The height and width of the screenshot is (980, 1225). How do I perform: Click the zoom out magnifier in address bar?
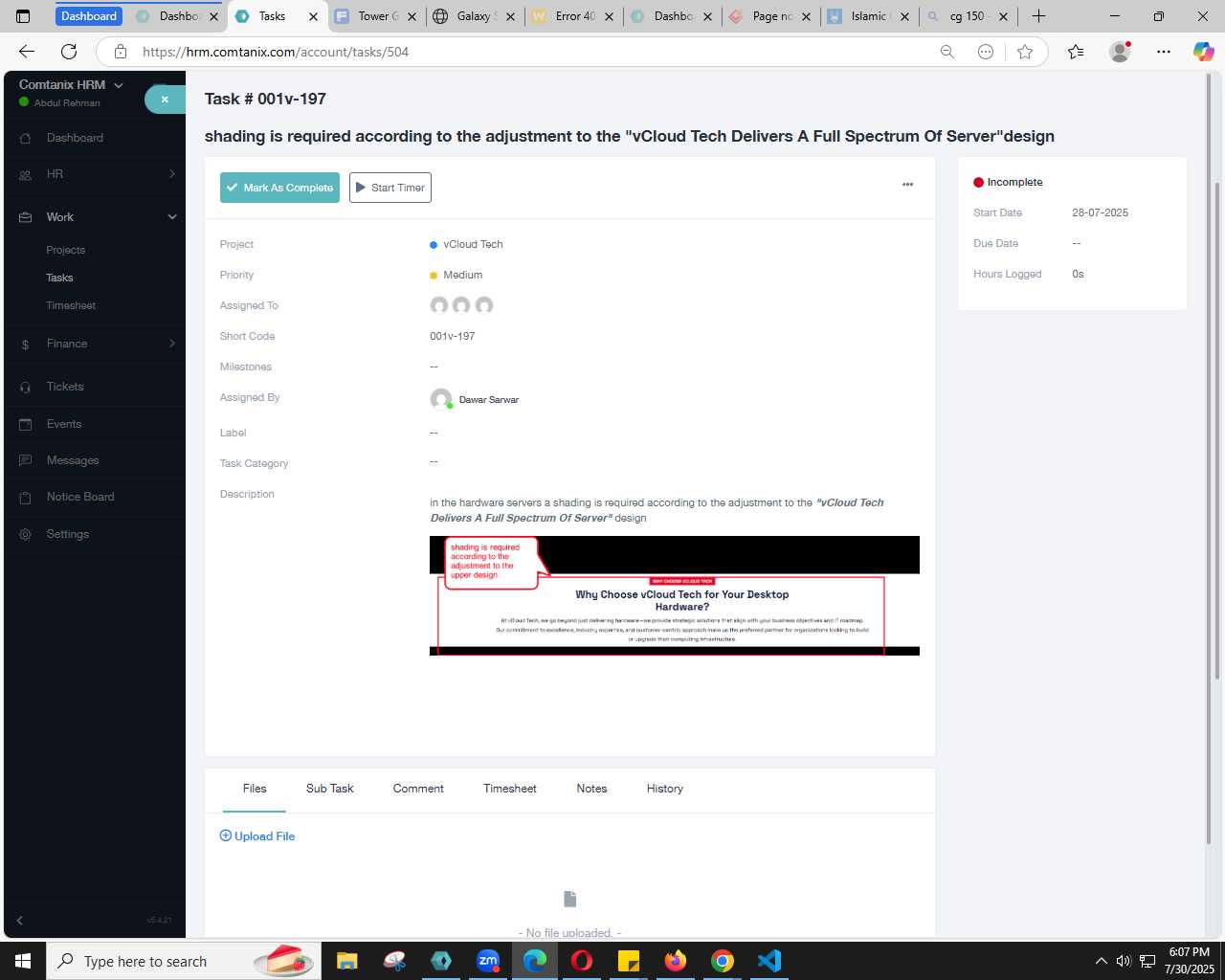tap(947, 52)
